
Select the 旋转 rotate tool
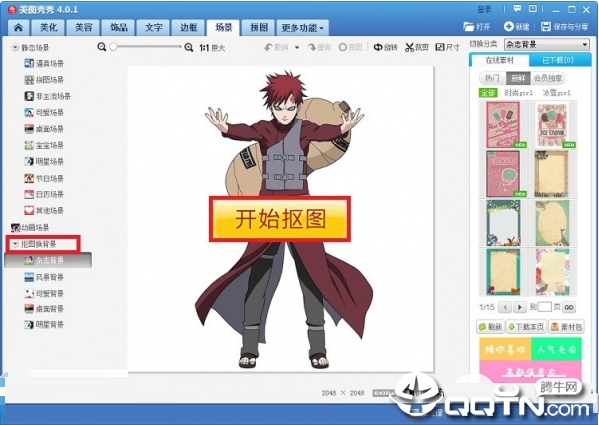click(x=385, y=47)
